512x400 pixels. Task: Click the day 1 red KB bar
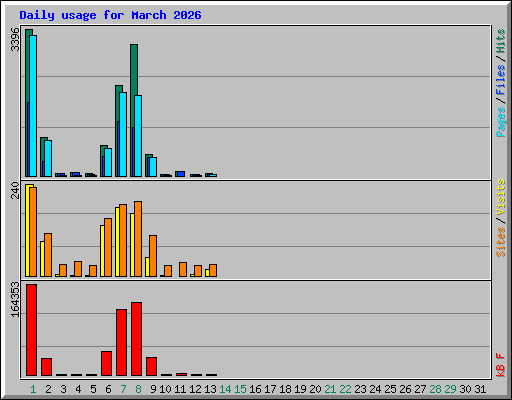[x=31, y=330]
